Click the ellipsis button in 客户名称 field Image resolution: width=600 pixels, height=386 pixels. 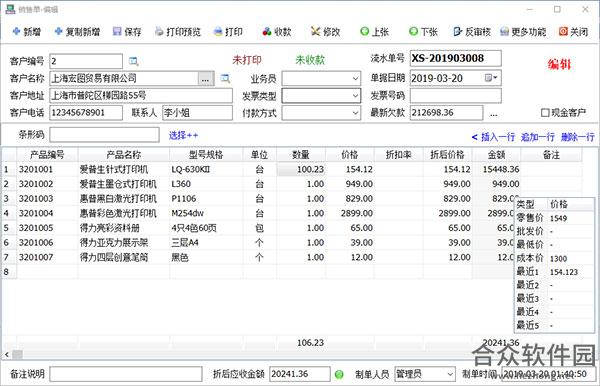205,79
